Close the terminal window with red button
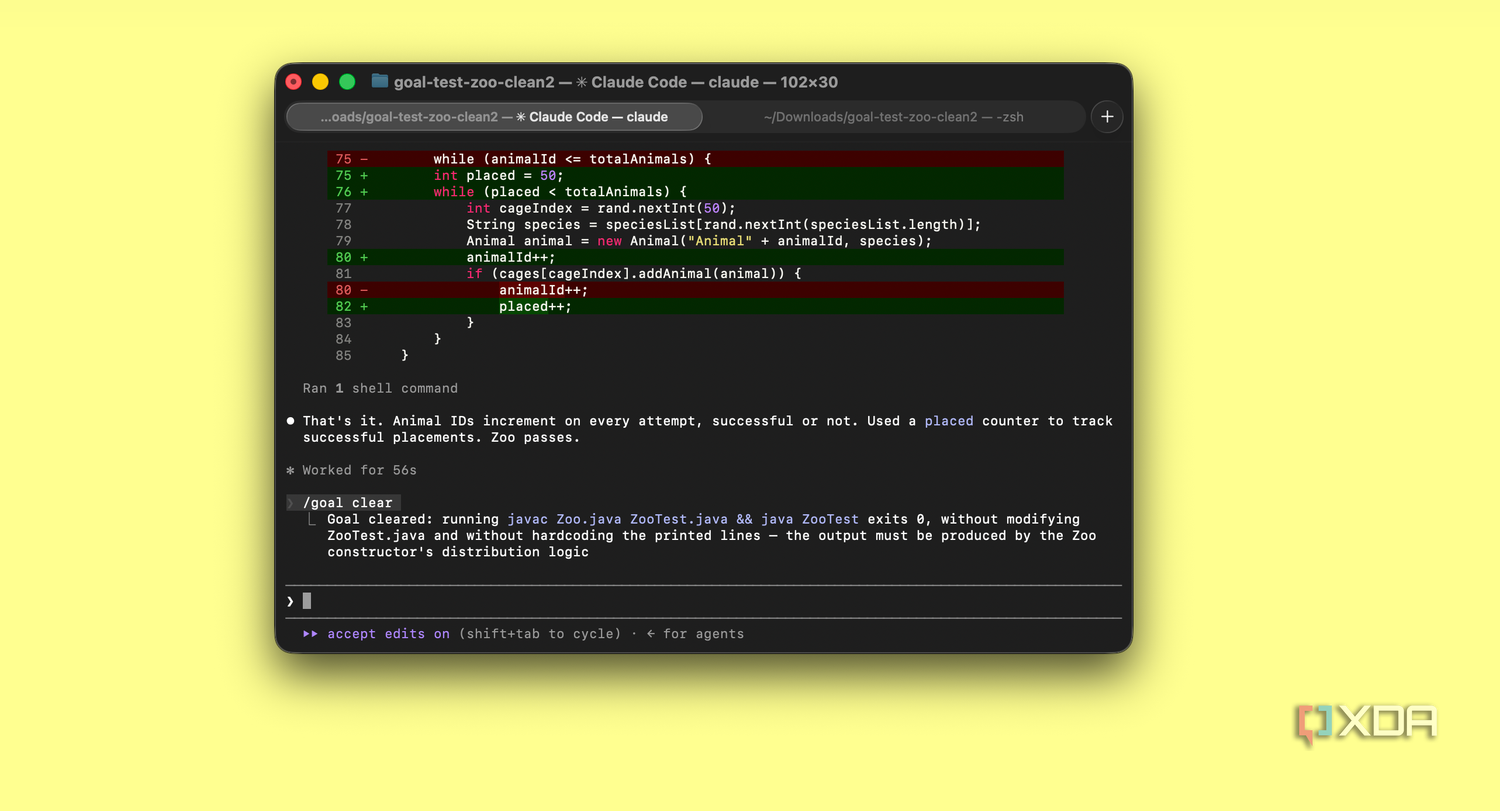Screen dimensions: 1500x811 point(294,82)
